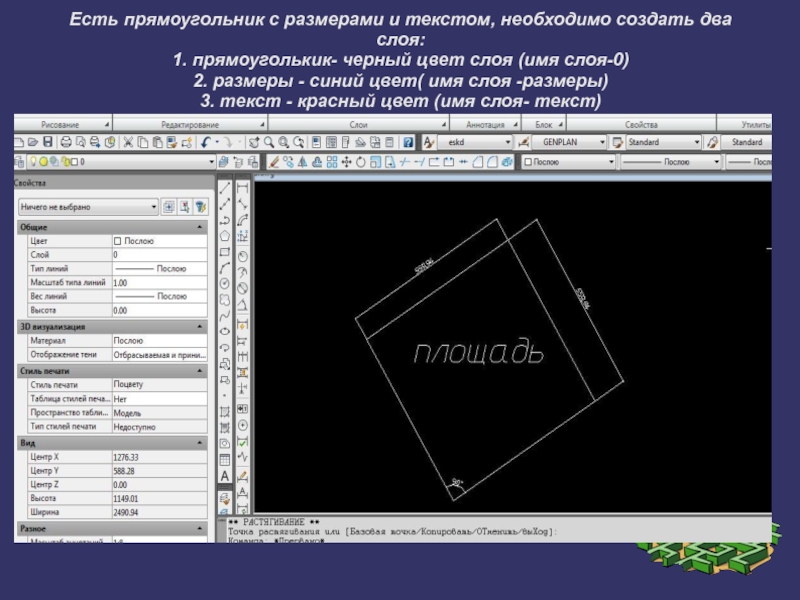800x600 pixels.
Task: Open the layer list dropdown showing 0
Action: click(211, 162)
